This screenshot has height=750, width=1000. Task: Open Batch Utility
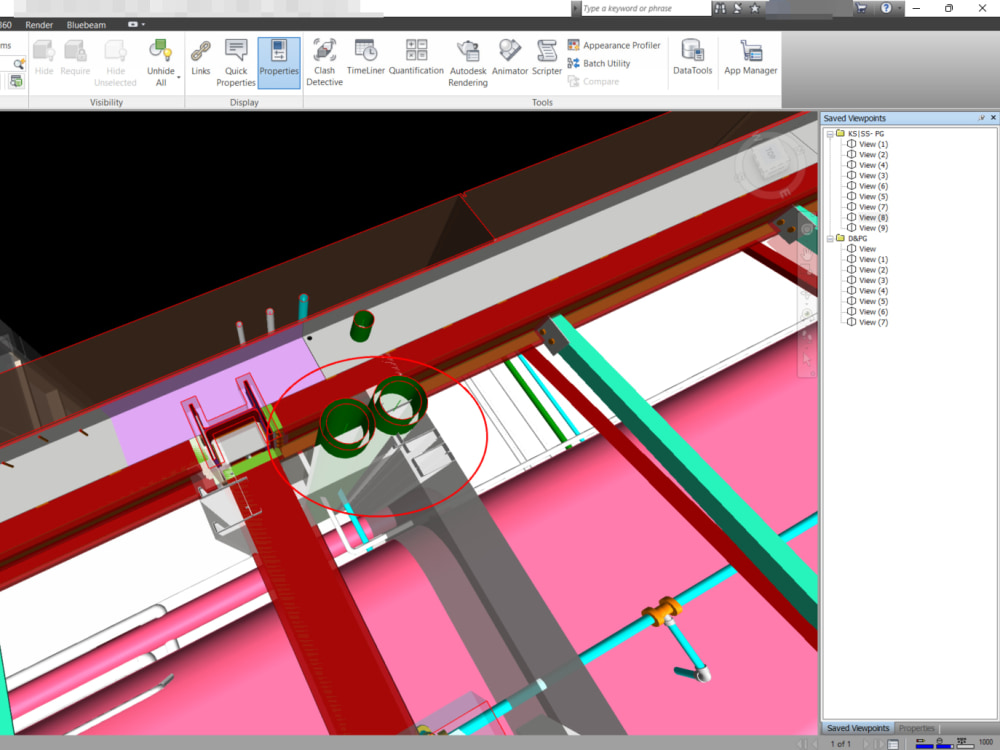click(599, 63)
